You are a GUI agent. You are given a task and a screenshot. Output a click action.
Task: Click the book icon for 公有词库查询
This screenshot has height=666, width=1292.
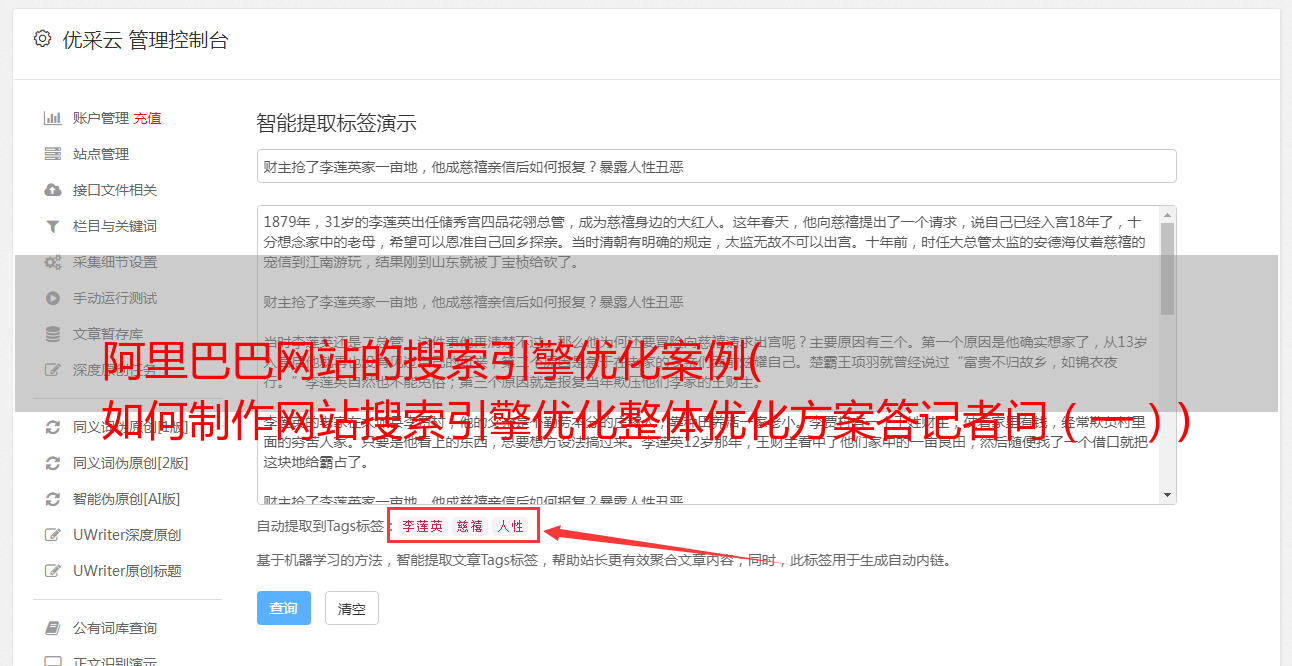(x=53, y=628)
